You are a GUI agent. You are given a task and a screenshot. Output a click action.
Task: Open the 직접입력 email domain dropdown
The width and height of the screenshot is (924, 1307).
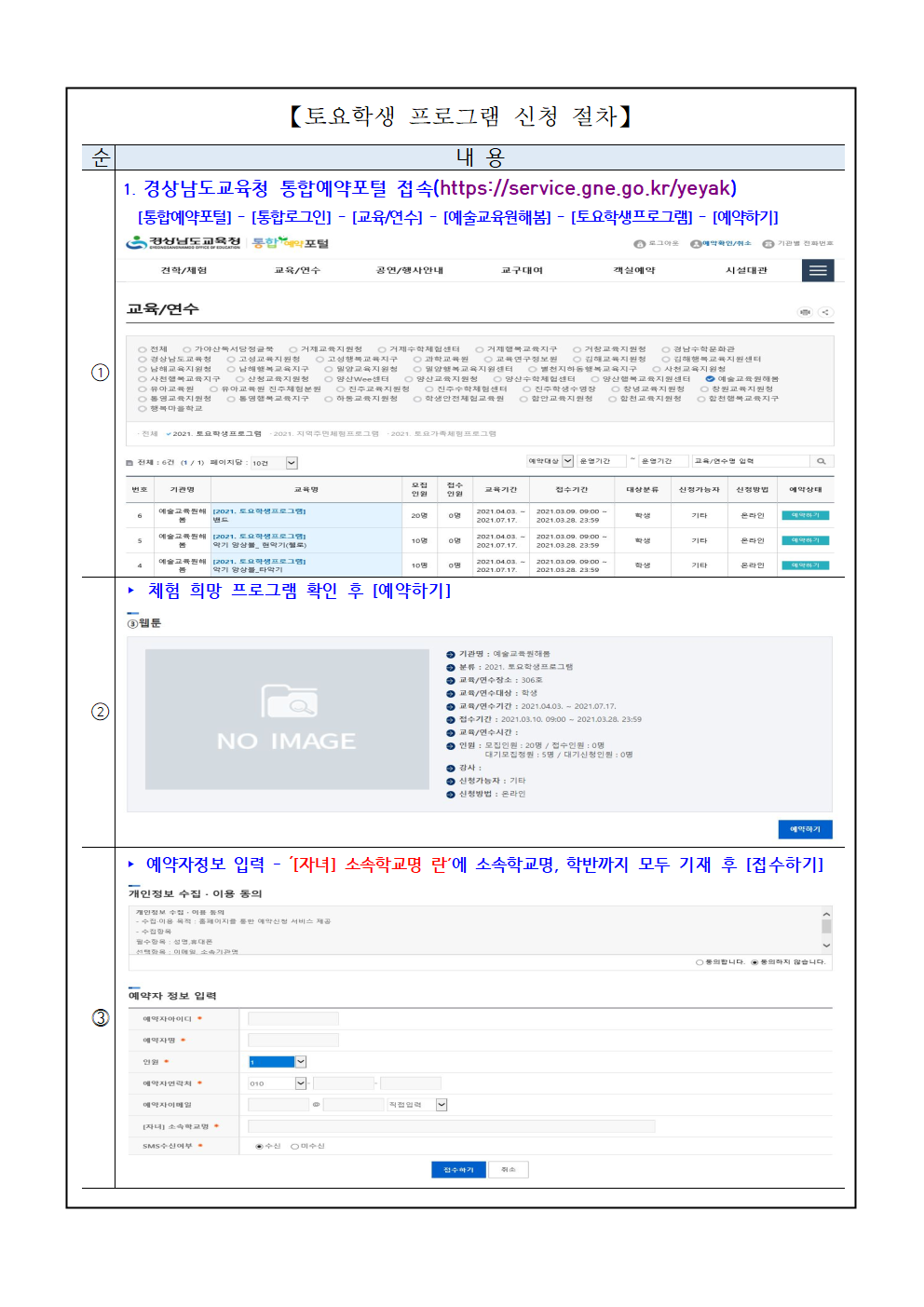(417, 1105)
